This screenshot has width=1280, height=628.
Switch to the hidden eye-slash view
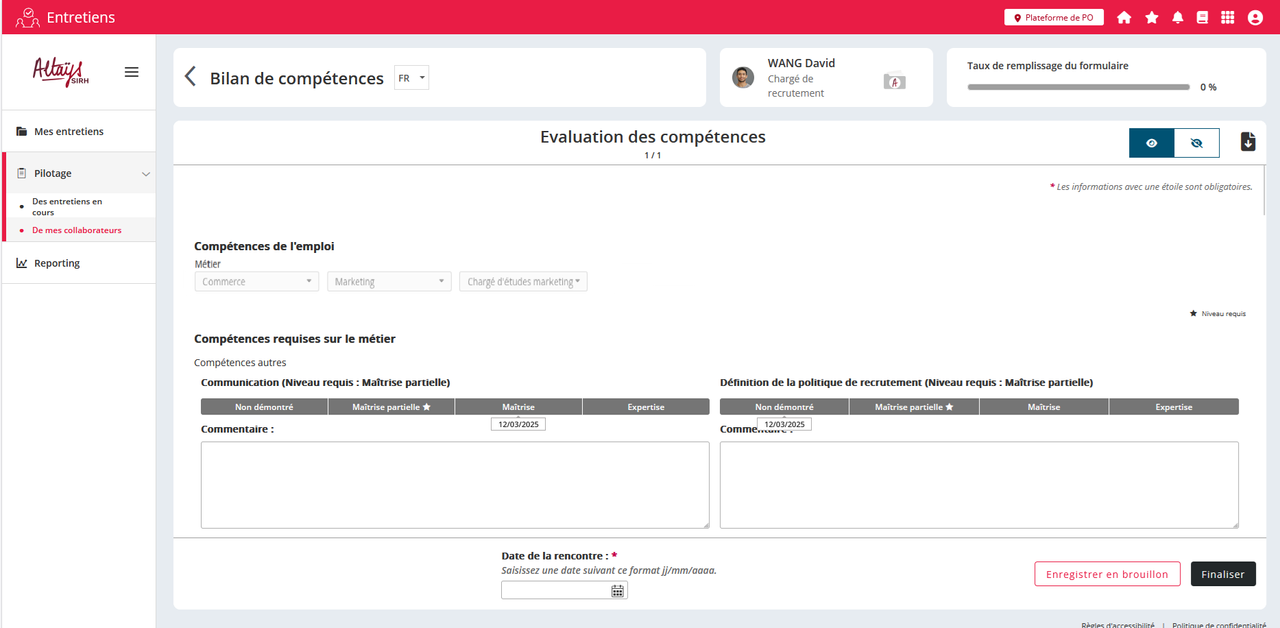(x=1196, y=143)
